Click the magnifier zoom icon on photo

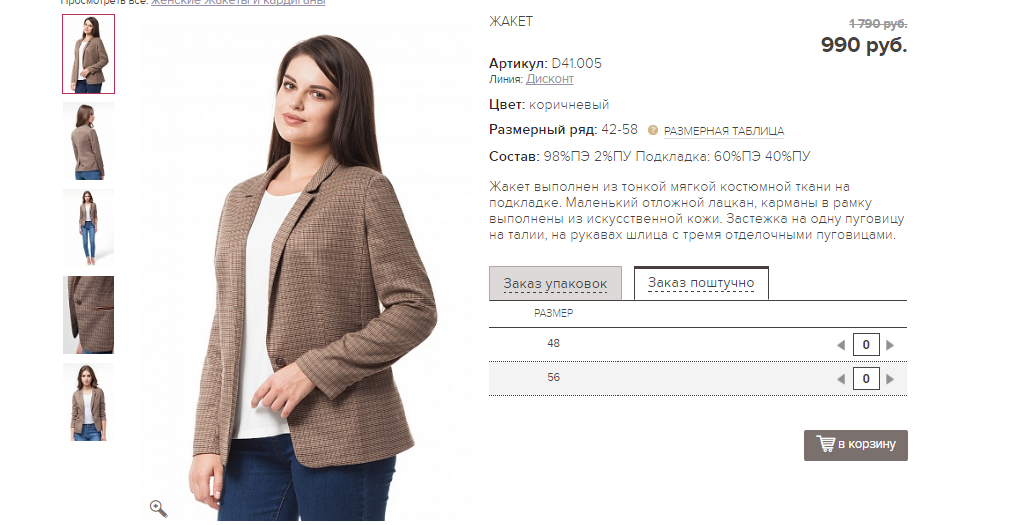point(158,509)
